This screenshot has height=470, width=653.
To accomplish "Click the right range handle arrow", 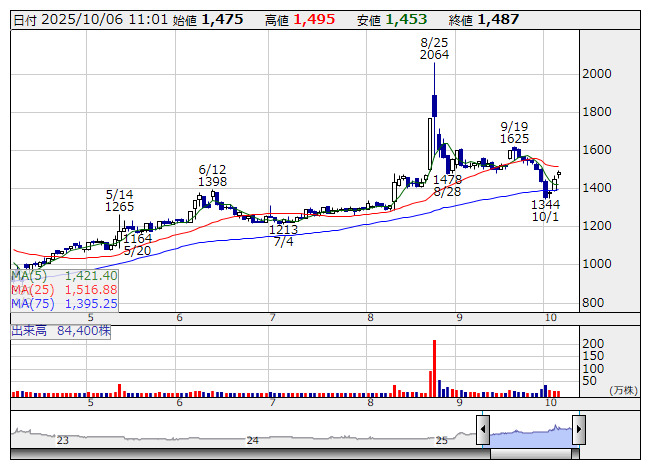I will [x=579, y=430].
